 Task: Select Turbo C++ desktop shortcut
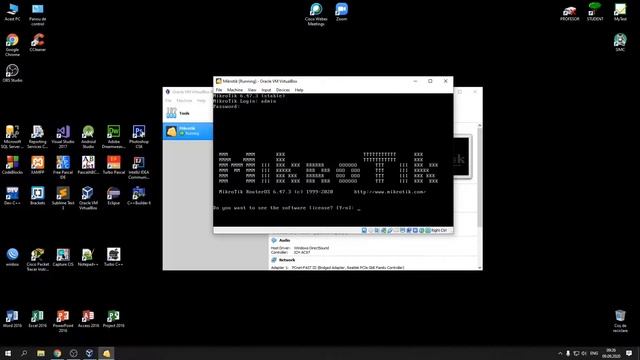tap(113, 257)
